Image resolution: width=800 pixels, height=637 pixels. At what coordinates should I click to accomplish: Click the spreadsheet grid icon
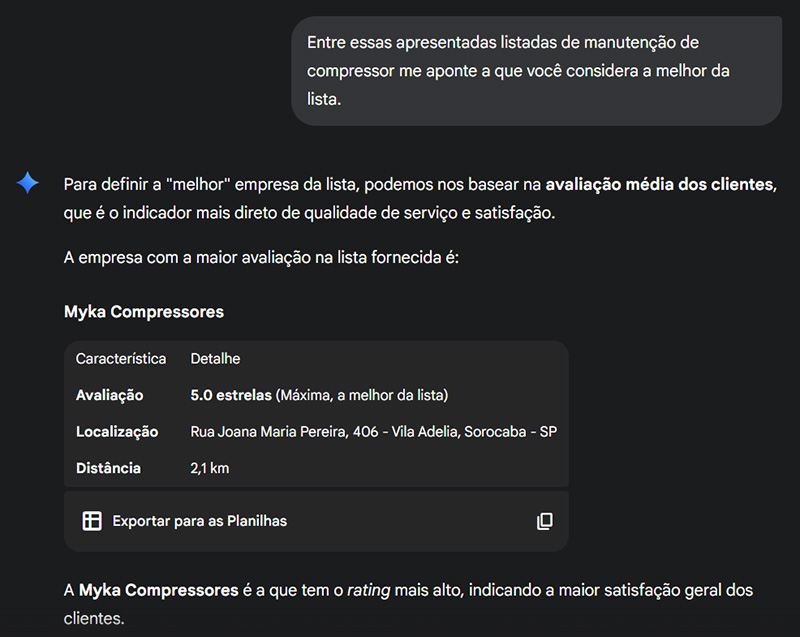click(x=92, y=521)
